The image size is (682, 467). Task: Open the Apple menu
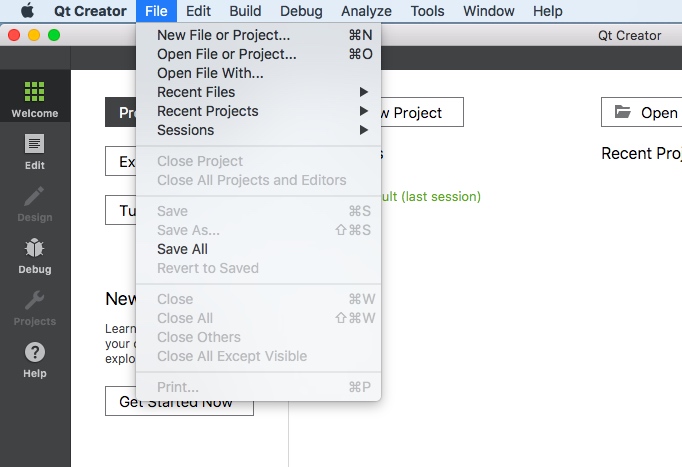click(27, 11)
